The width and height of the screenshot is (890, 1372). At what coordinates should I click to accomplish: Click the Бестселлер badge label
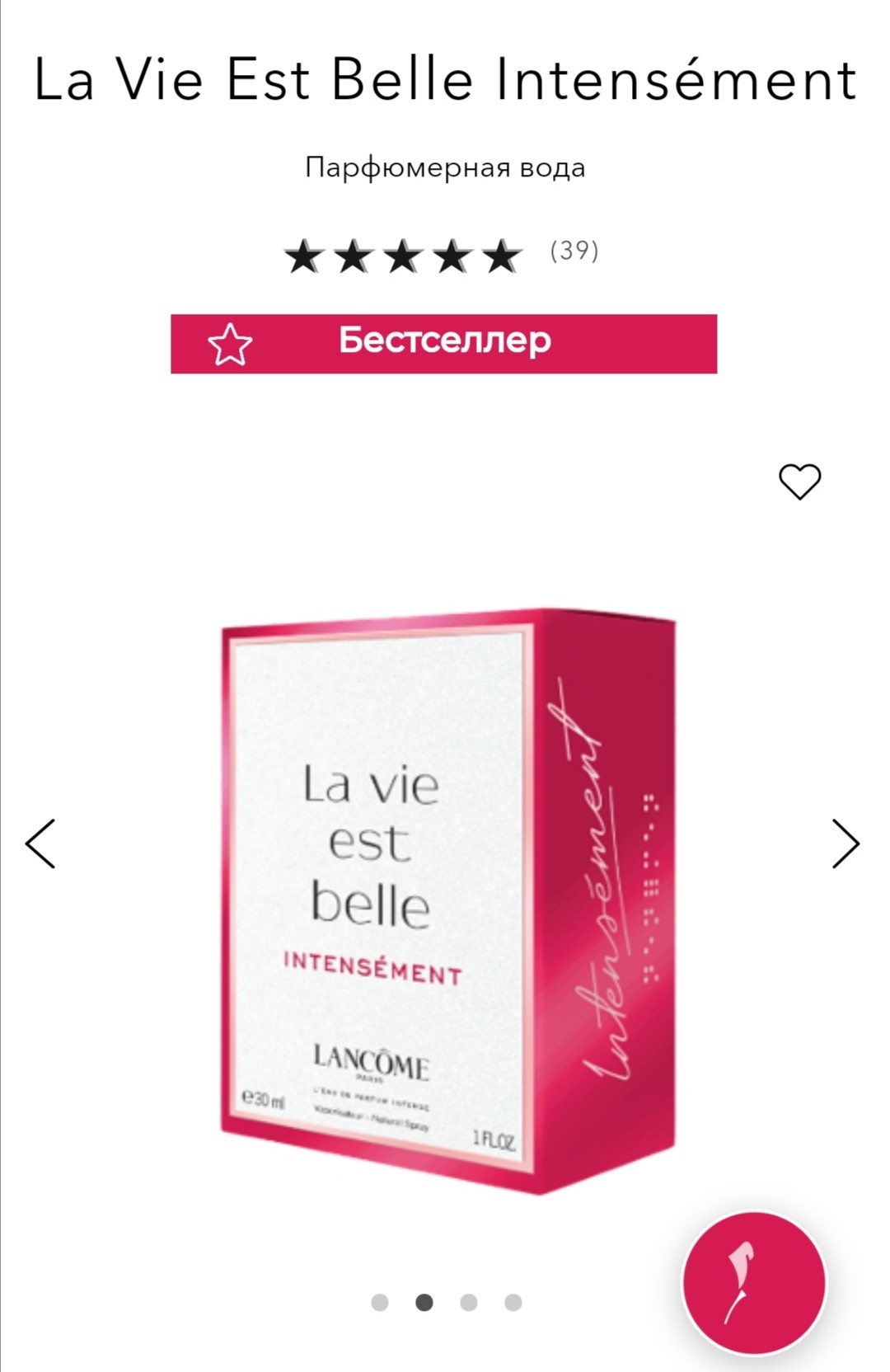445,340
